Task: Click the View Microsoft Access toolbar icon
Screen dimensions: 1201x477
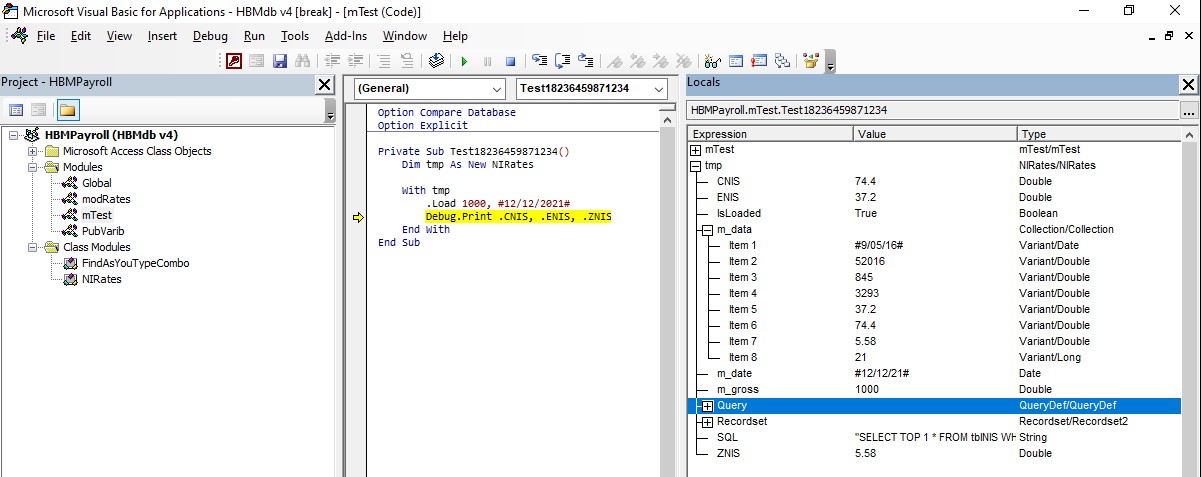Action: tap(233, 61)
